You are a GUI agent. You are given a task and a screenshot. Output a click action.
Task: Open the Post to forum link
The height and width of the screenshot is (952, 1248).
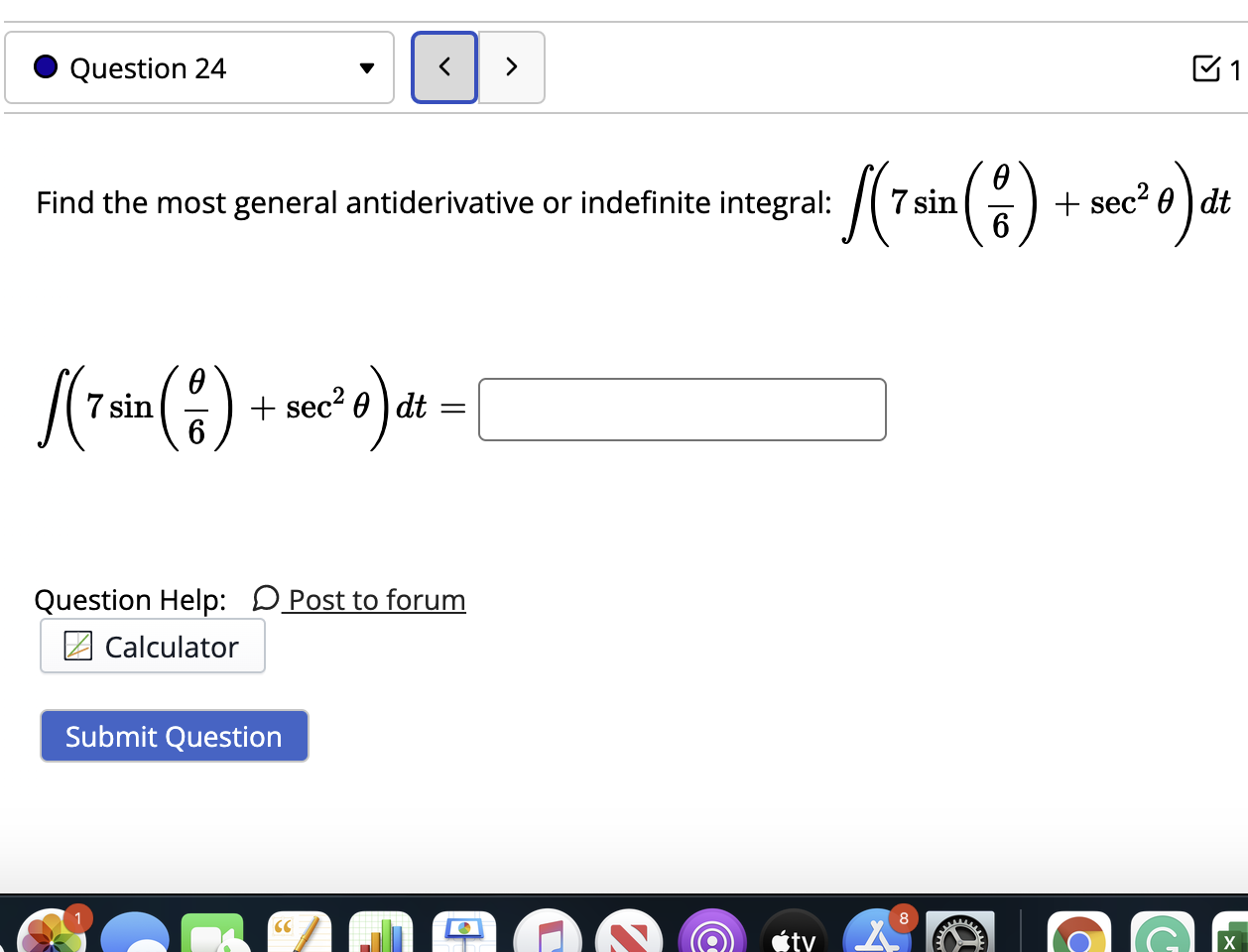coord(375,599)
